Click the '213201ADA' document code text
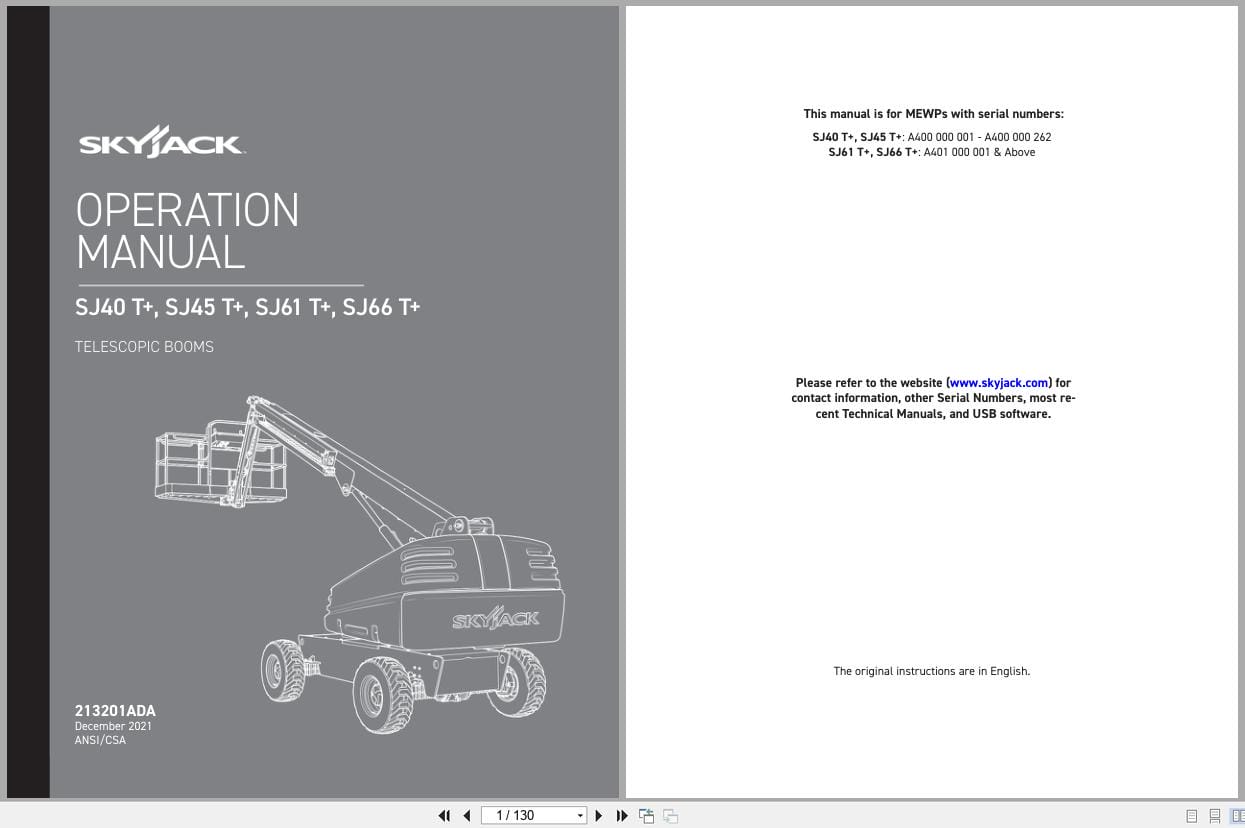This screenshot has width=1245, height=828. [115, 711]
